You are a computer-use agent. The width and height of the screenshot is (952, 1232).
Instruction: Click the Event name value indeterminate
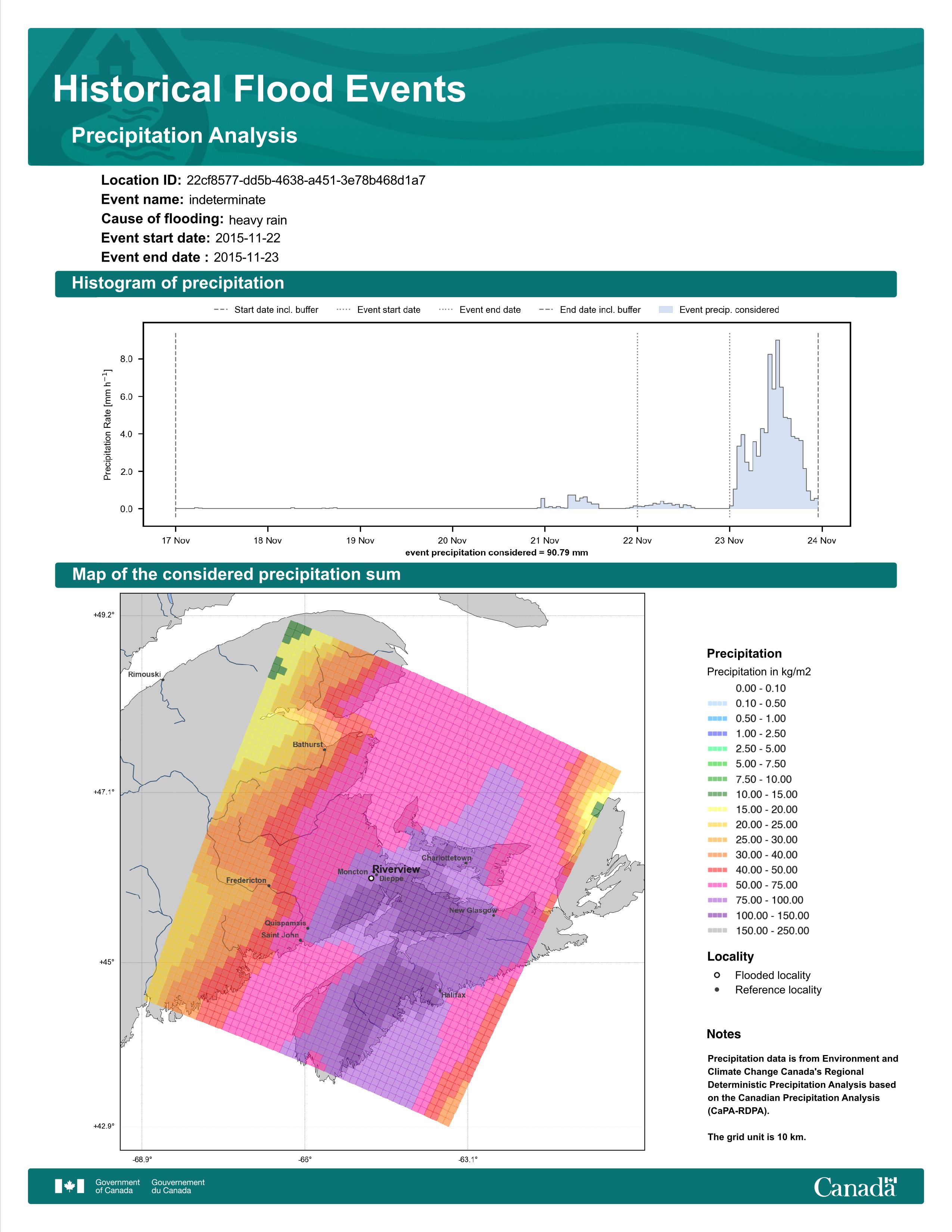point(227,200)
